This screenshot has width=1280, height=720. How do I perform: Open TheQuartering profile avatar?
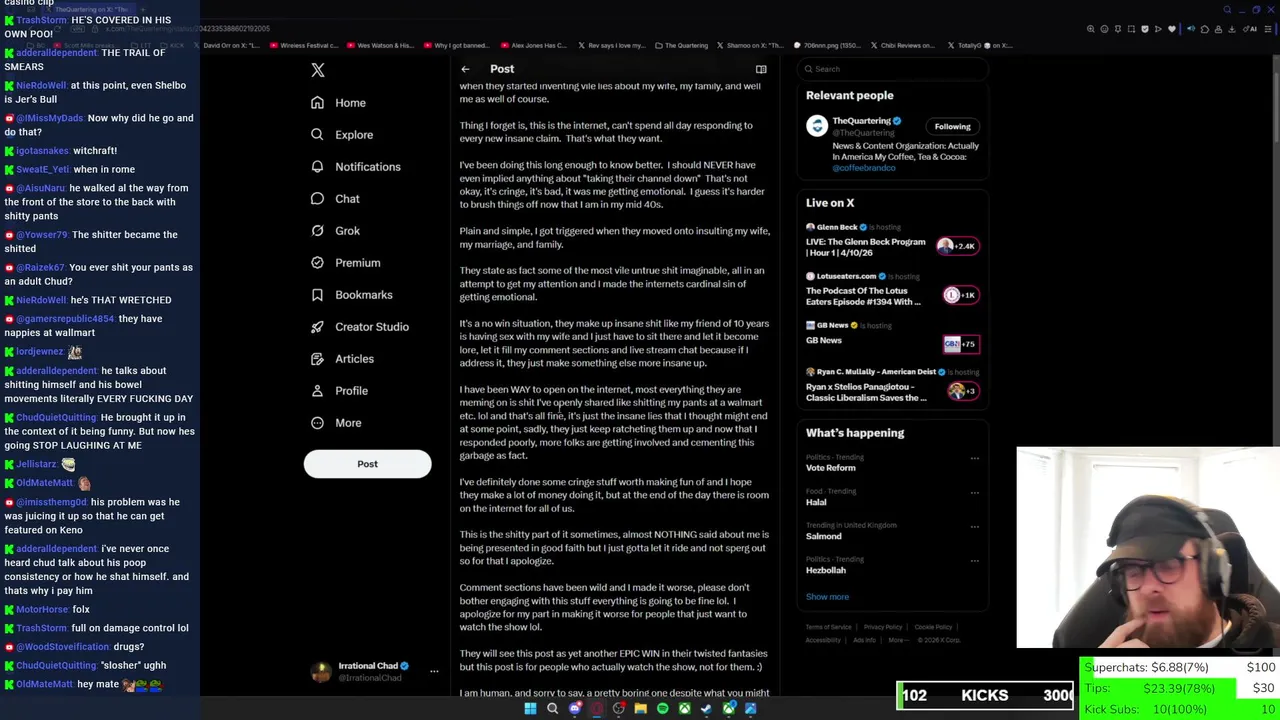(x=817, y=126)
